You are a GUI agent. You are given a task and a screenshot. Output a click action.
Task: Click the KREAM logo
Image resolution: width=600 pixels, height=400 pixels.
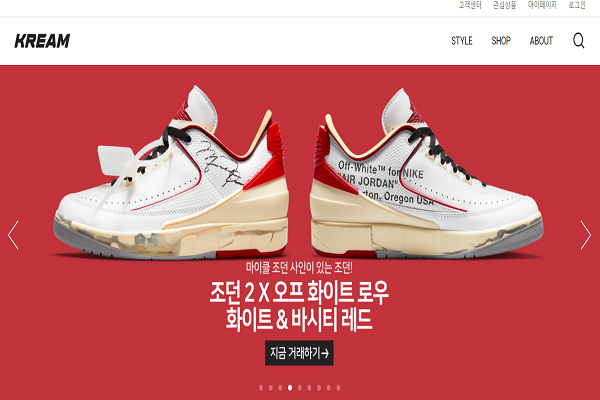[x=42, y=41]
